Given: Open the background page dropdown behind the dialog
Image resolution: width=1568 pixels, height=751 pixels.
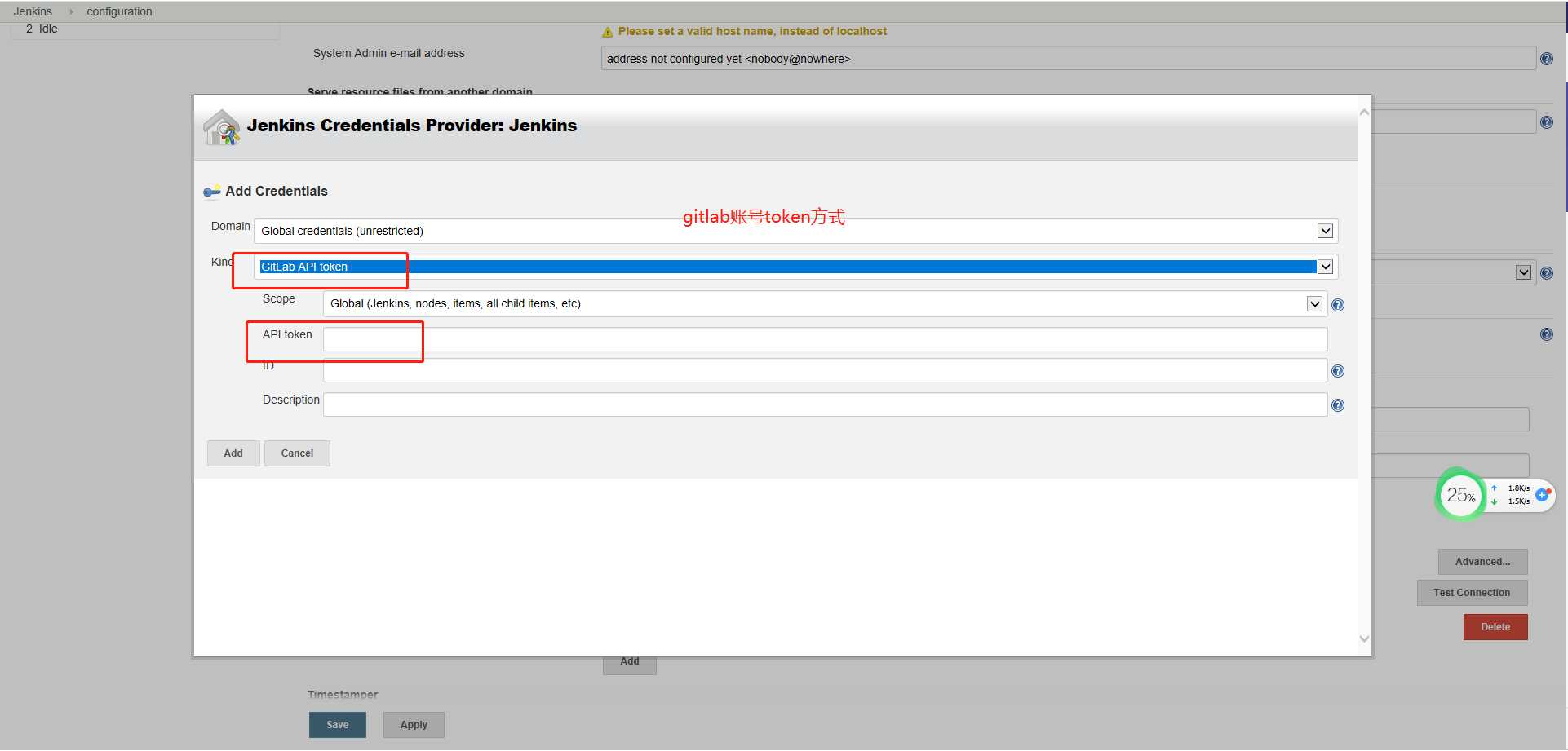Looking at the screenshot, I should pos(1523,272).
